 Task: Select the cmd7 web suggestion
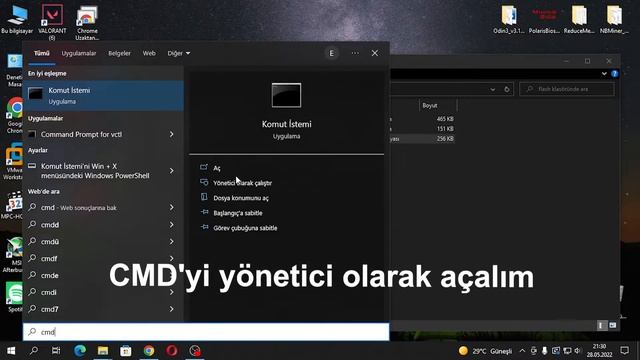tap(96, 309)
